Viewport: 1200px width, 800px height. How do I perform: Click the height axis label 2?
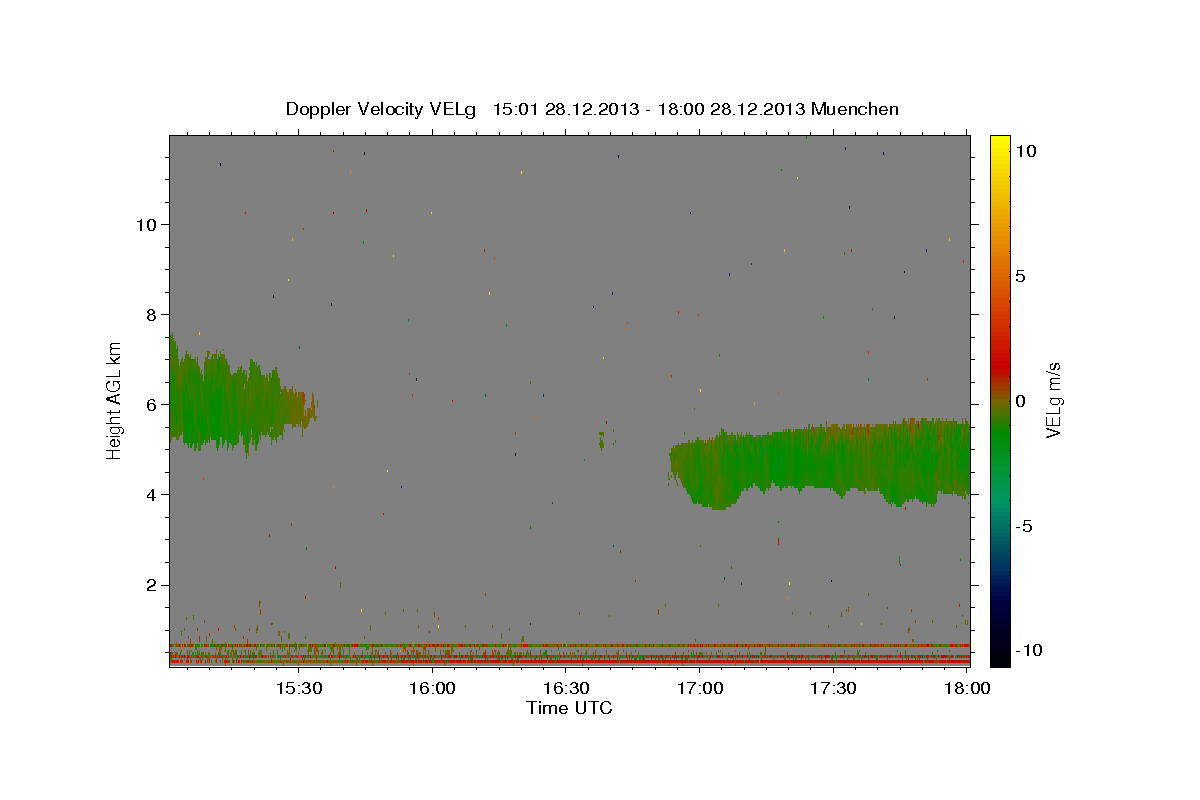pyautogui.click(x=151, y=585)
